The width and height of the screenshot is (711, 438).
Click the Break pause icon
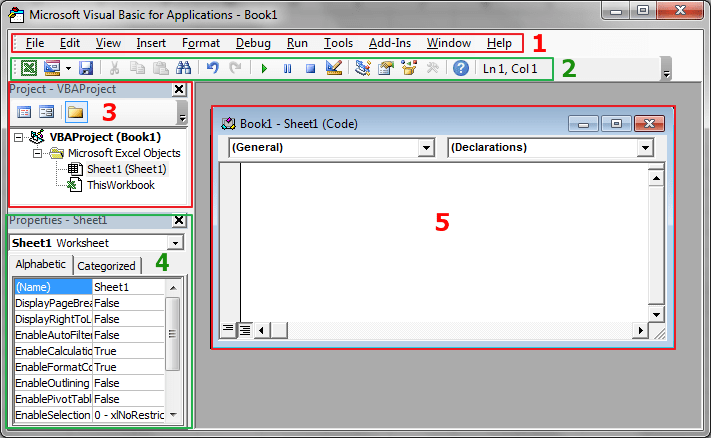[287, 69]
